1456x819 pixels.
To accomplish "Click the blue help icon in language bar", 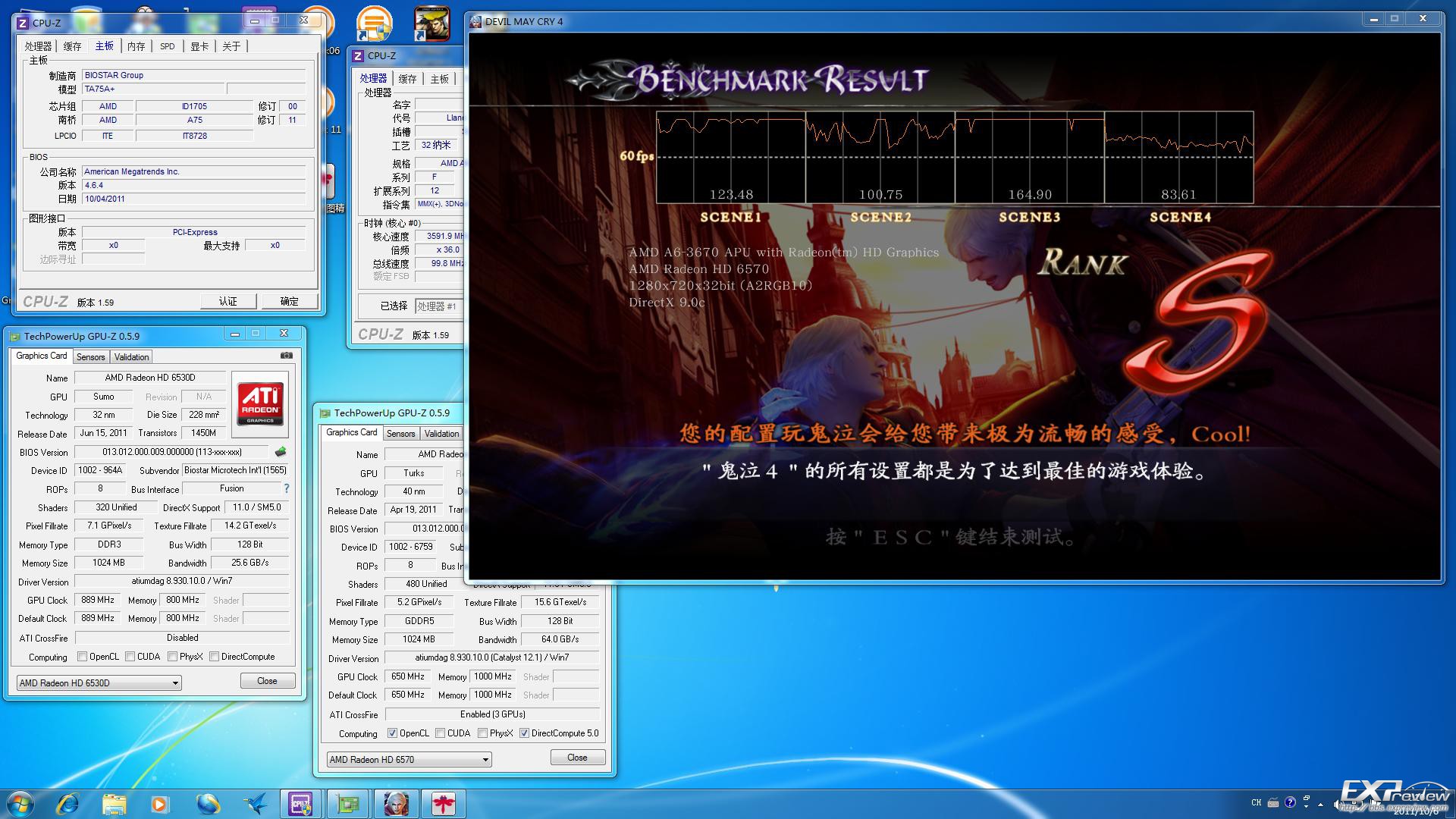I will (x=1290, y=802).
